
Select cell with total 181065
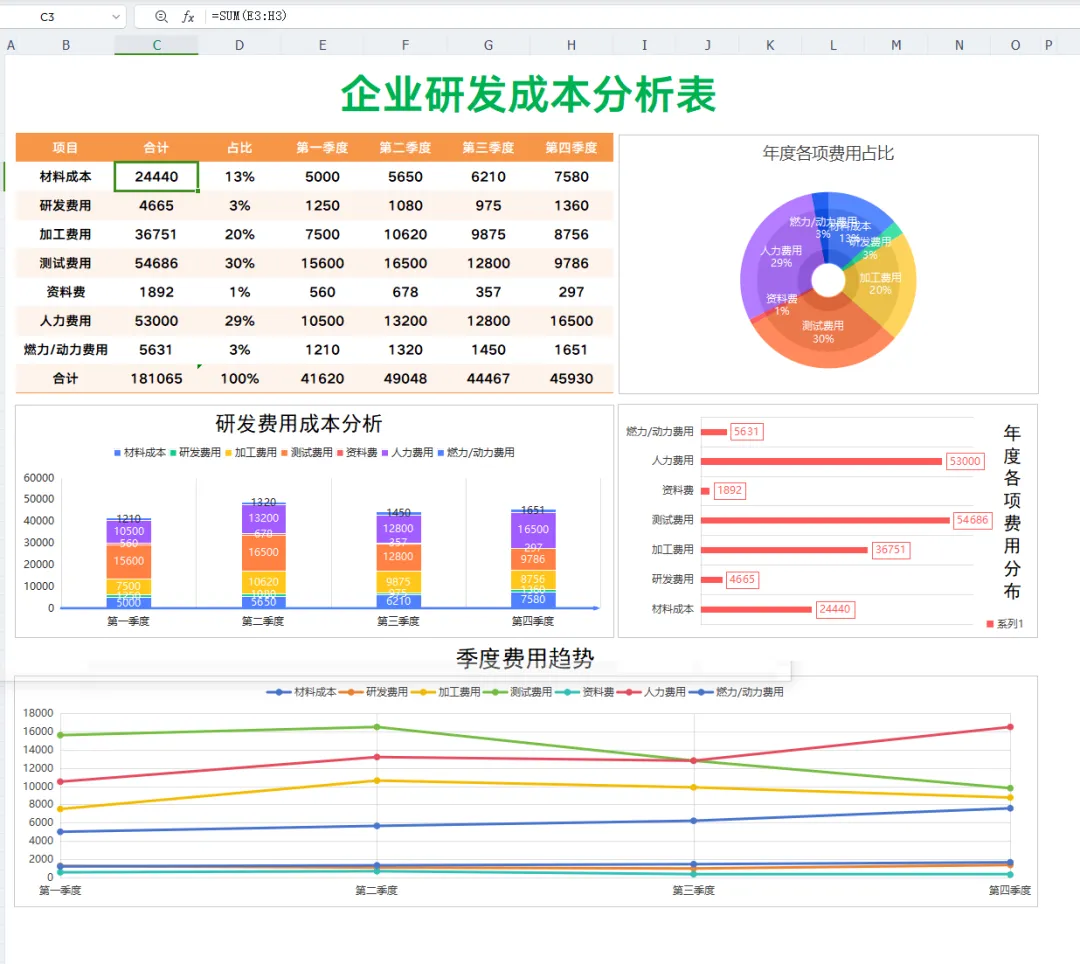[156, 379]
